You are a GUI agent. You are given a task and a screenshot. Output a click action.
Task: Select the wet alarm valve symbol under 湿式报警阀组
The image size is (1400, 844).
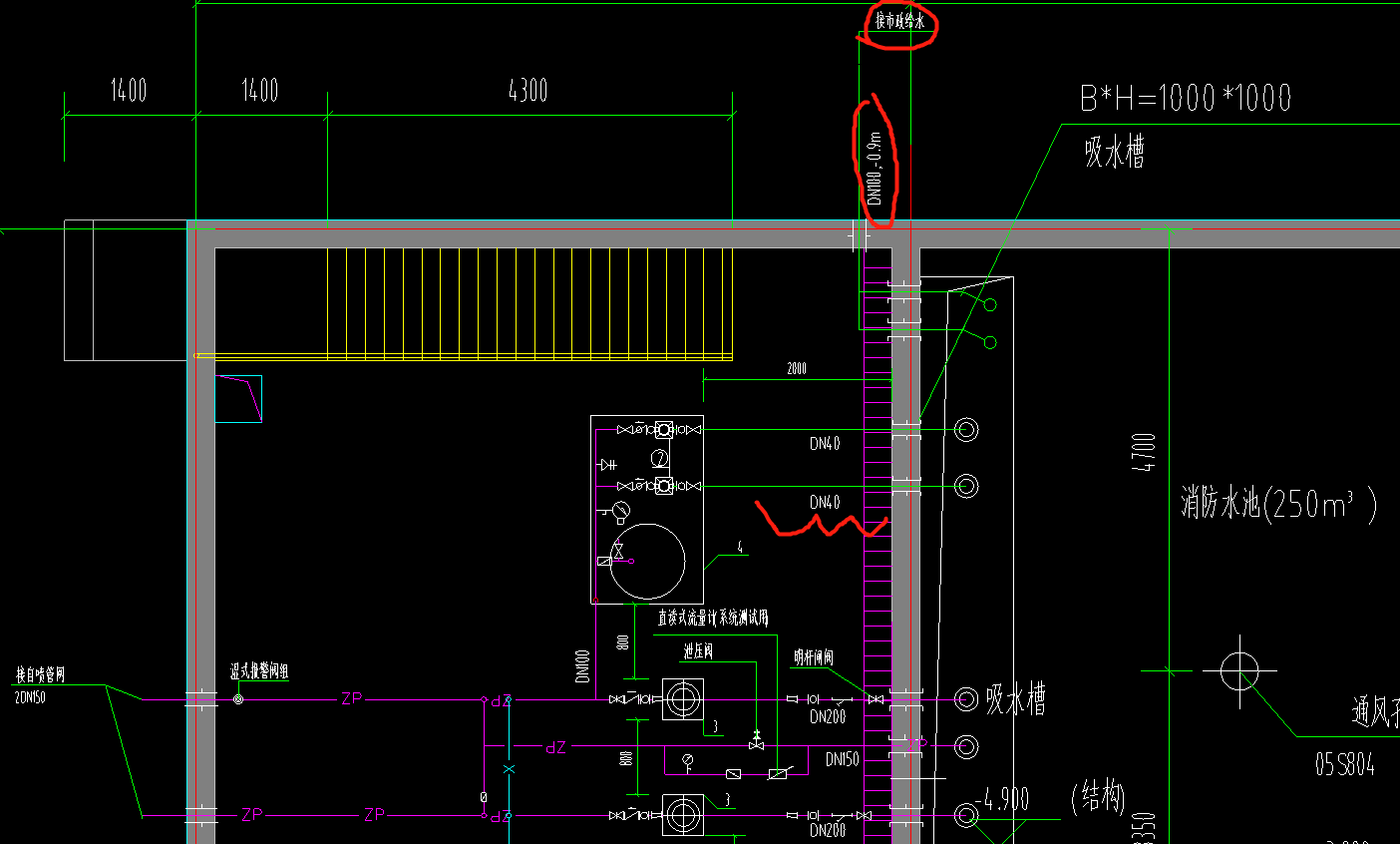(238, 699)
